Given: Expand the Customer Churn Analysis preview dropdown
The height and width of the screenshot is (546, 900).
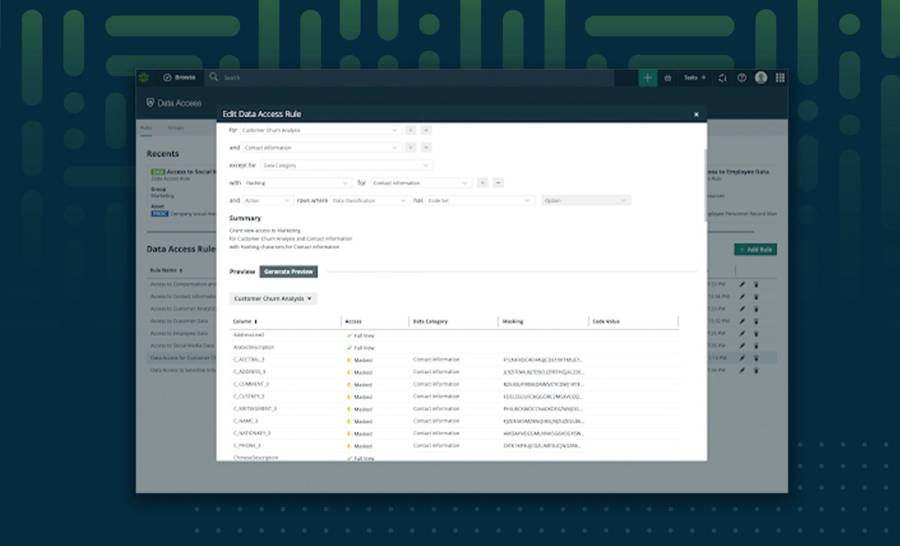Looking at the screenshot, I should [273, 298].
